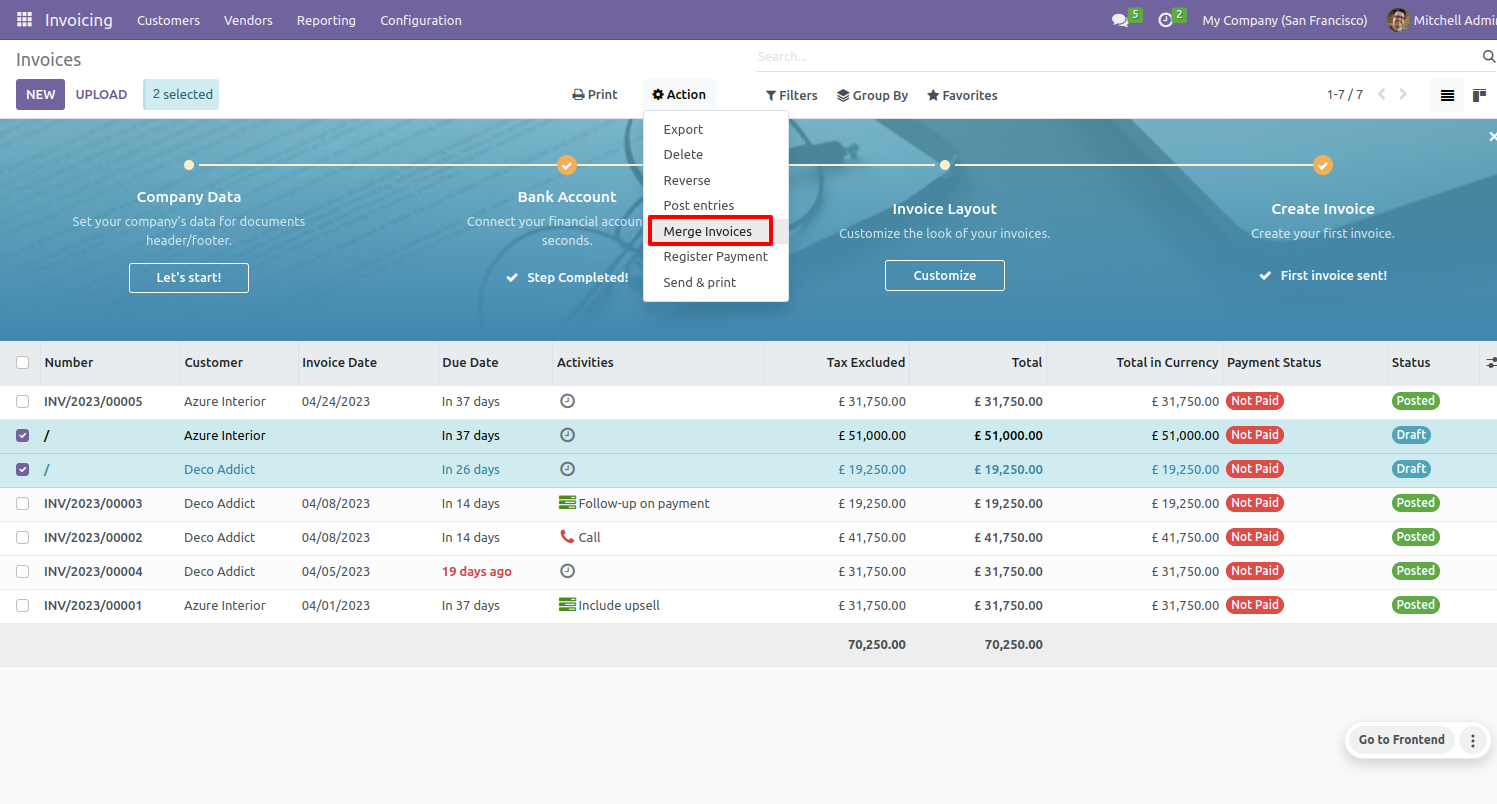The height and width of the screenshot is (804, 1497).
Task: Open the three-dot menu beside Go to Frontend
Action: [x=1472, y=740]
